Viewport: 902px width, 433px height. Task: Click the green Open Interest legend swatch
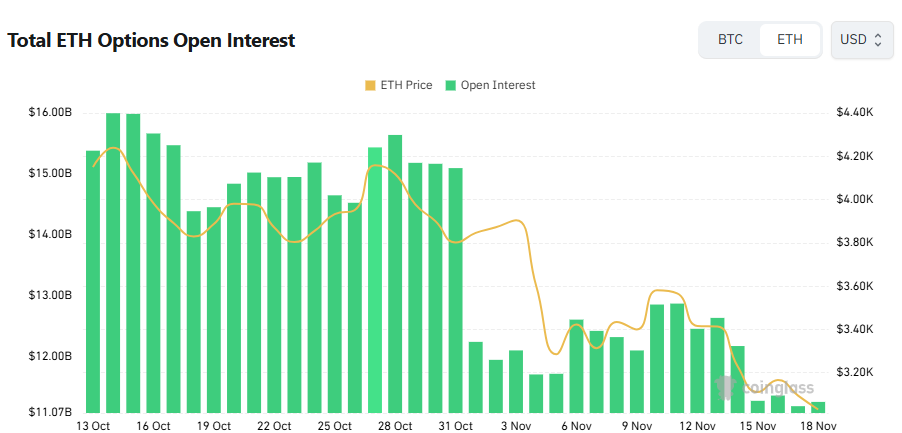451,85
